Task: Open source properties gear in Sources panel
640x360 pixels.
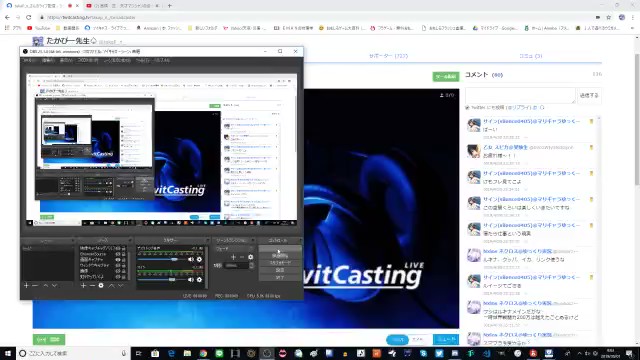Action: pyautogui.click(x=101, y=286)
